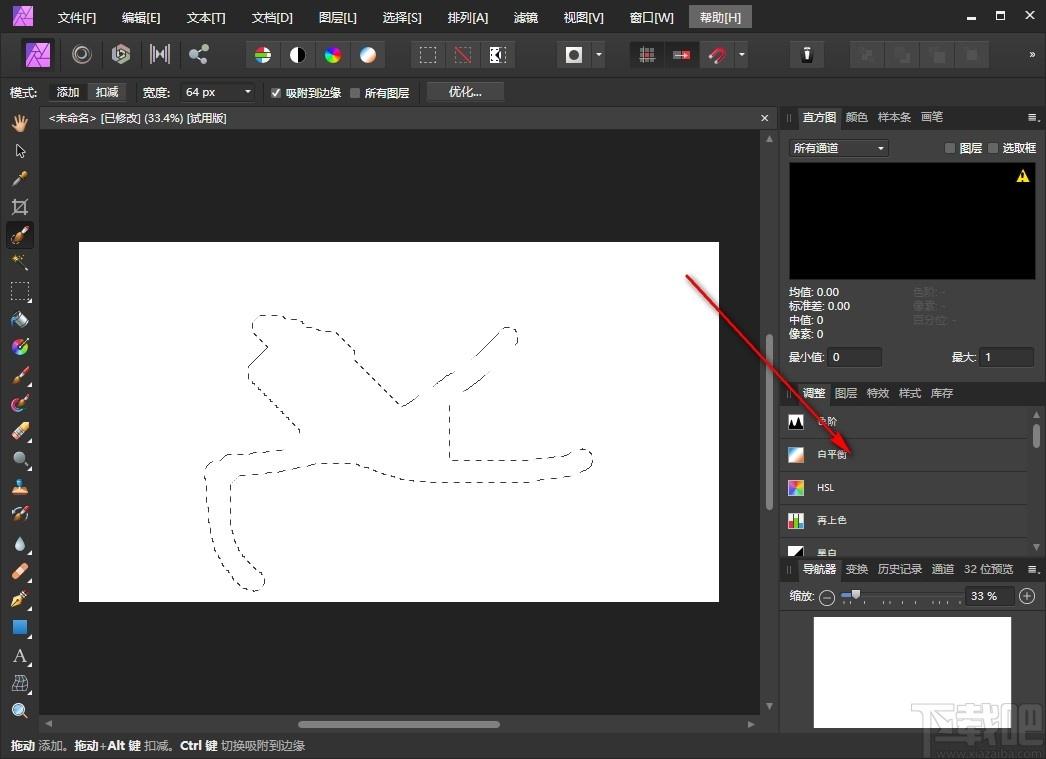1046x759 pixels.
Task: Apply Auto Contrast
Action: [x=298, y=55]
